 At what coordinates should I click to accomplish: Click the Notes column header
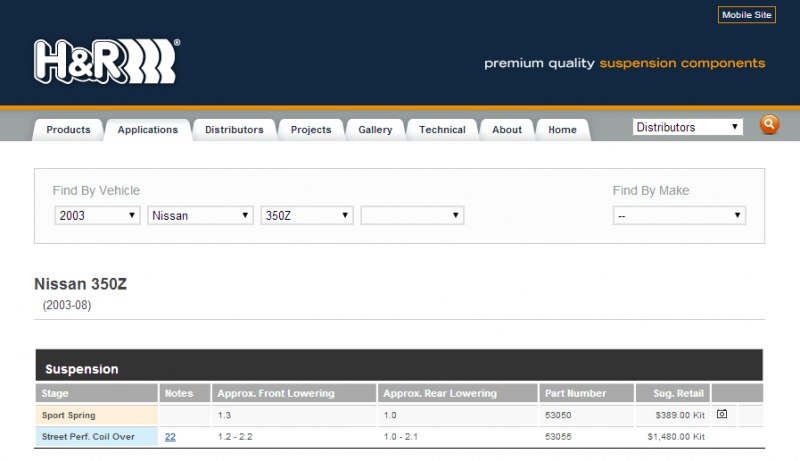tap(185, 393)
